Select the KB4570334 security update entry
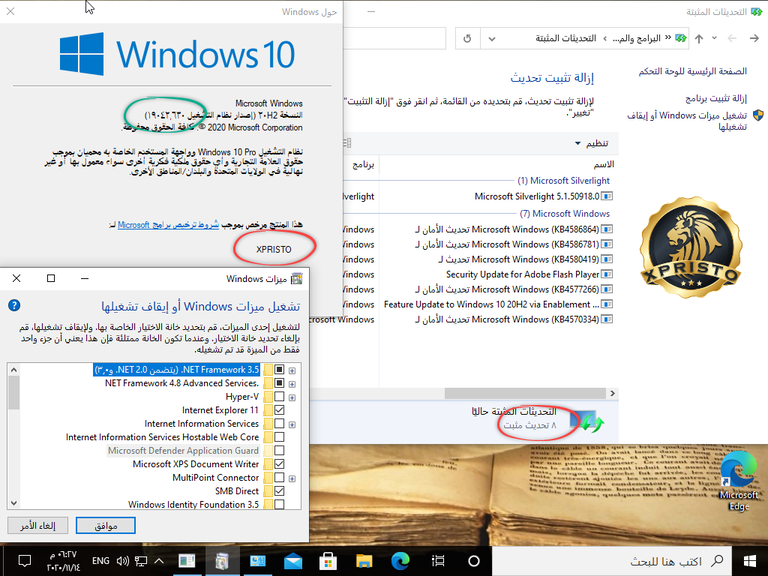 point(514,319)
